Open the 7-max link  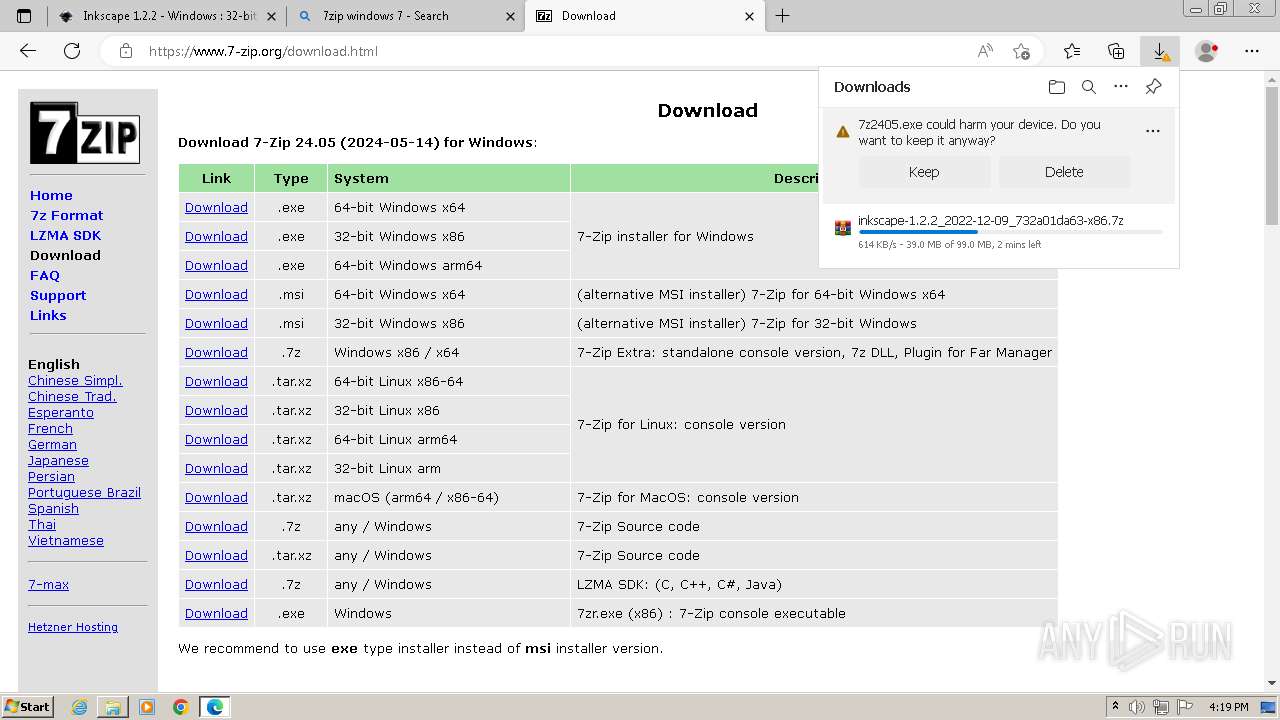tap(48, 584)
